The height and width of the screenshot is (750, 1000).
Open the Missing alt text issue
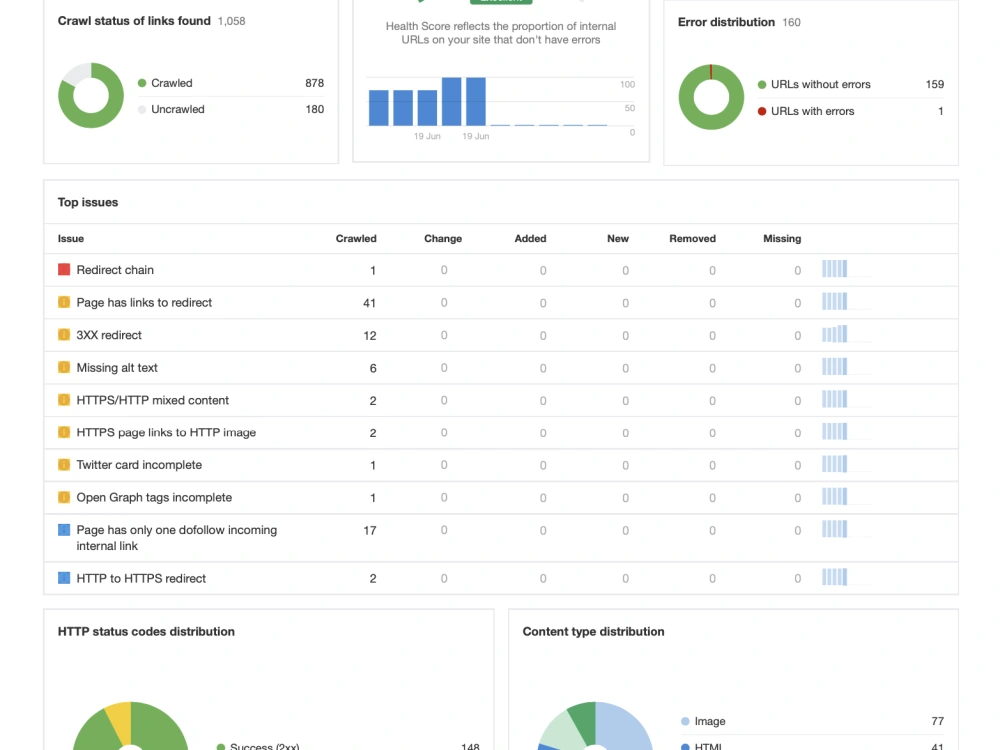point(117,367)
